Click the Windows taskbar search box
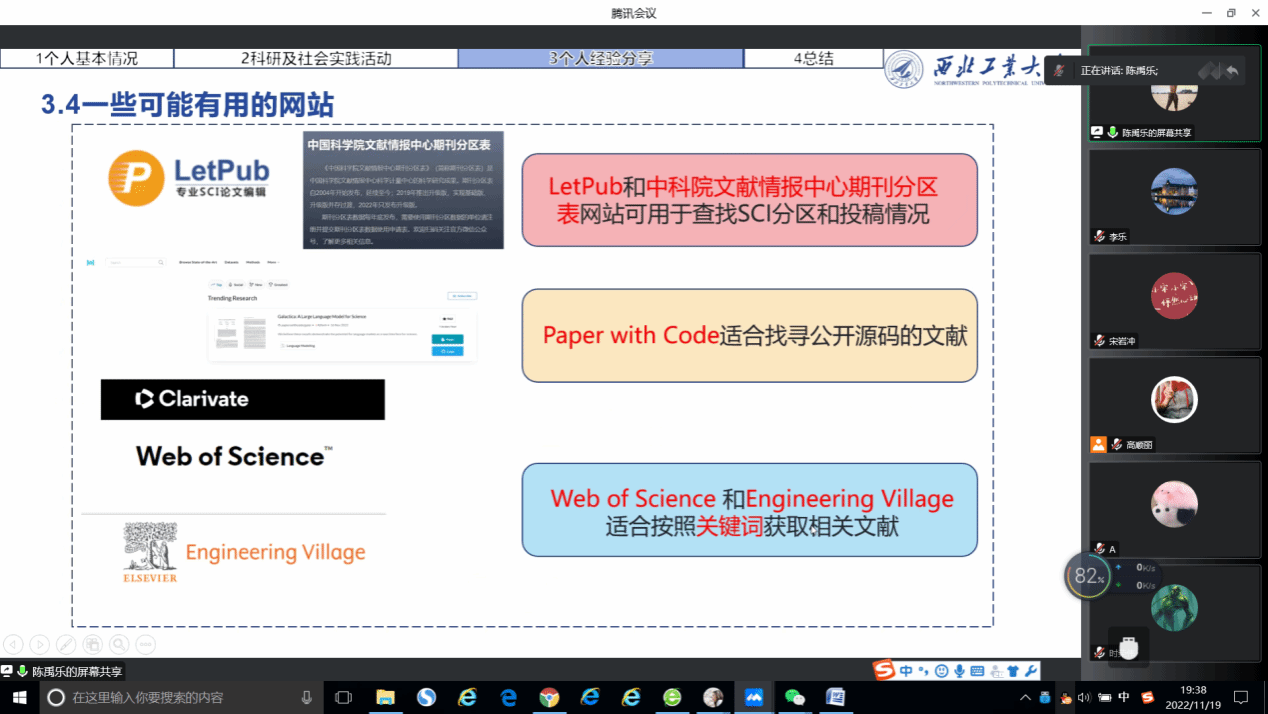The image size is (1268, 714). point(180,697)
